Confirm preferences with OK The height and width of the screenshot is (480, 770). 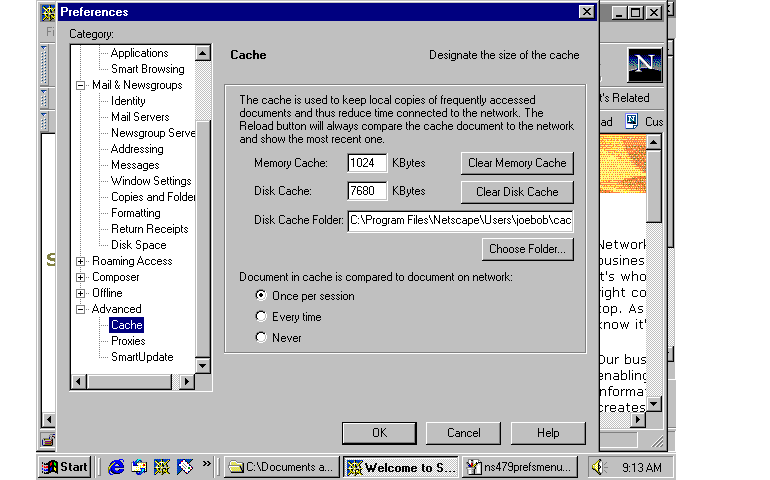[x=379, y=433]
